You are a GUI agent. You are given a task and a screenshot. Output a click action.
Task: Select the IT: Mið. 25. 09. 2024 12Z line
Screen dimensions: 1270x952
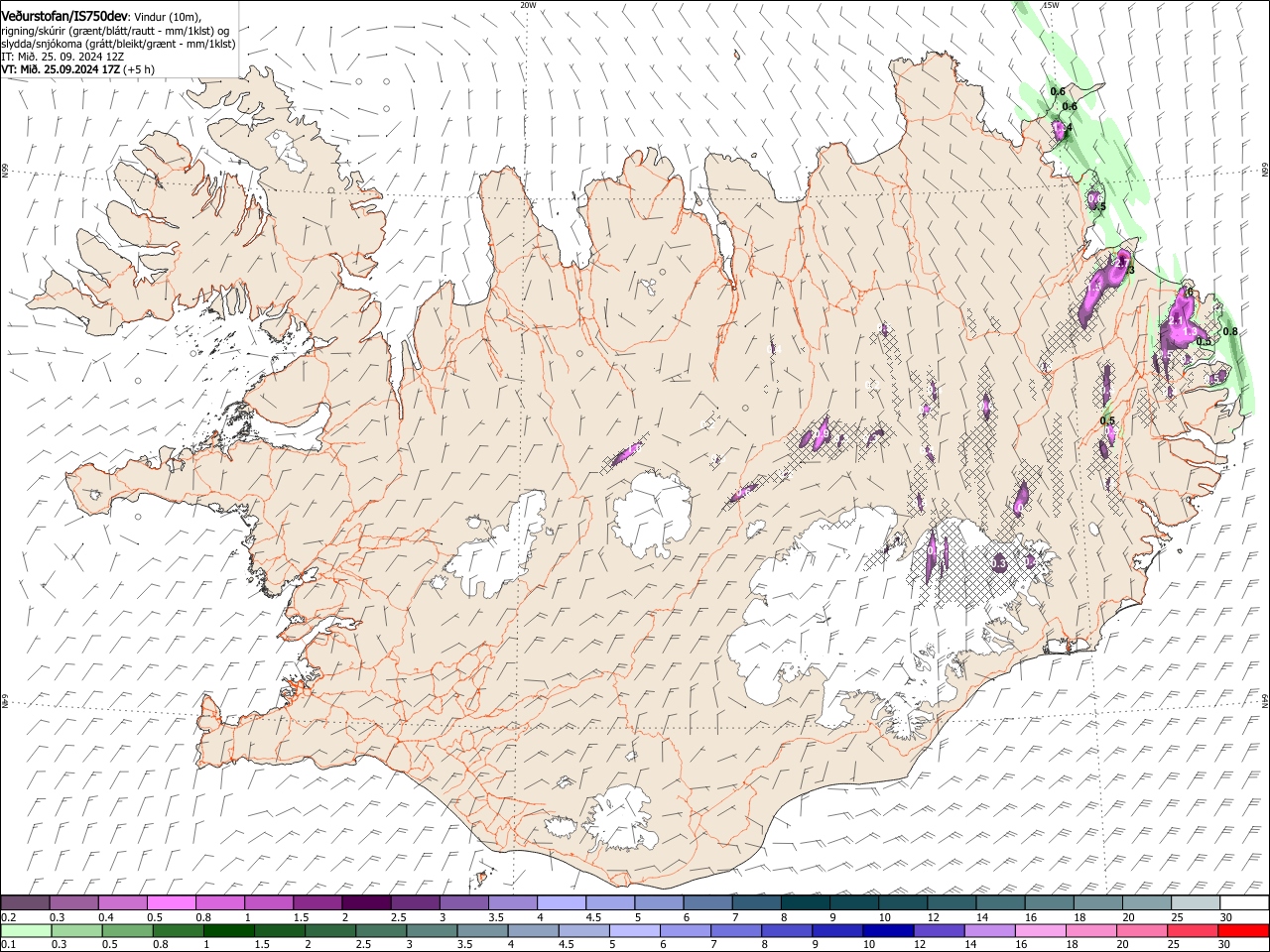[63, 57]
